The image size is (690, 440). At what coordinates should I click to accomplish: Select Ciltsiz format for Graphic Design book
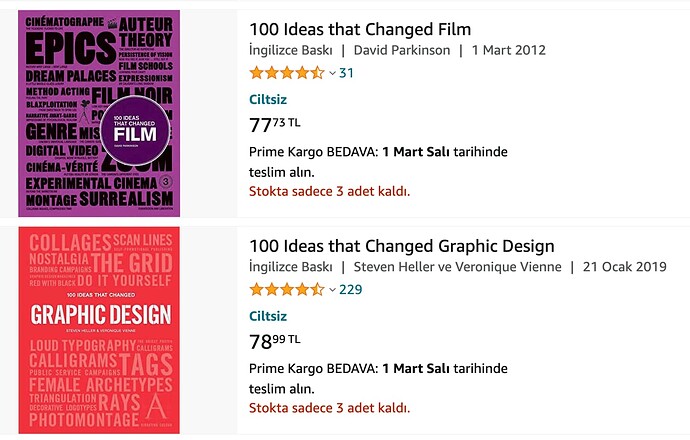(x=268, y=316)
